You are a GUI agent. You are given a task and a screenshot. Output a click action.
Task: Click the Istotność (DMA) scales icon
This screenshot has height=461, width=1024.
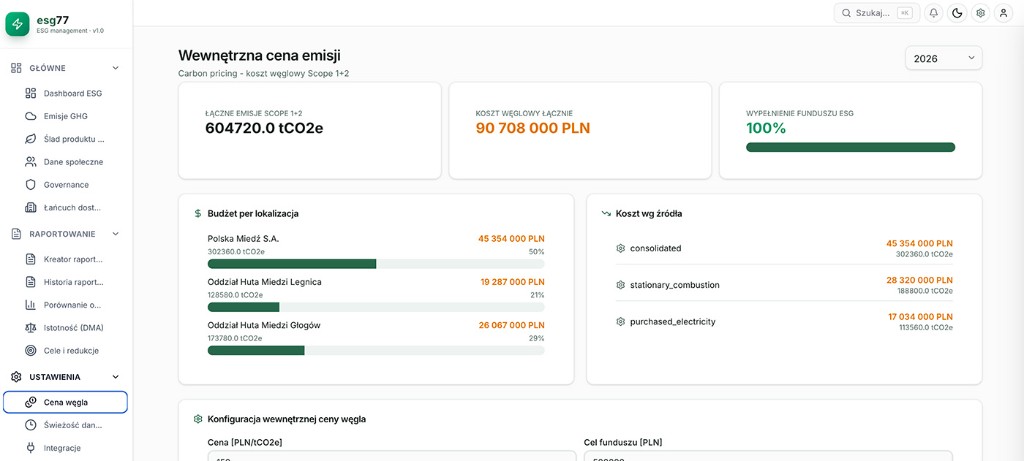(x=30, y=328)
